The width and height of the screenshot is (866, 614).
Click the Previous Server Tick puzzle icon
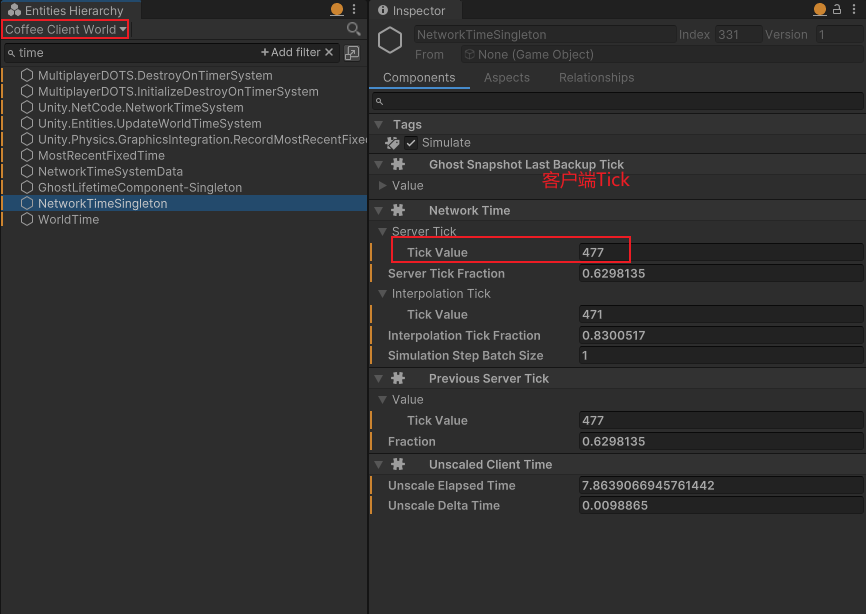click(398, 379)
